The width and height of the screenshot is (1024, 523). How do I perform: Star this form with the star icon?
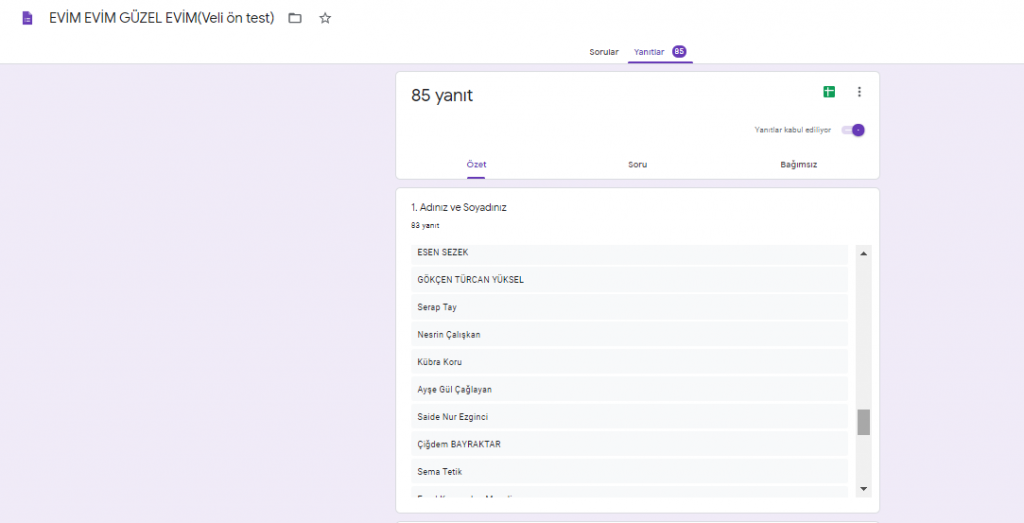325,18
